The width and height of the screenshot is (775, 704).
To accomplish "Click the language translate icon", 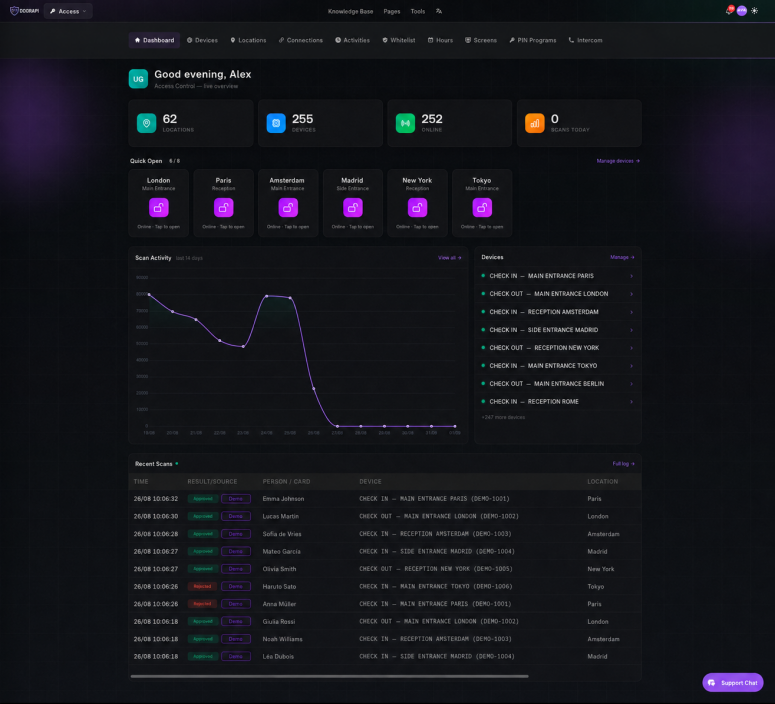I will 438,11.
